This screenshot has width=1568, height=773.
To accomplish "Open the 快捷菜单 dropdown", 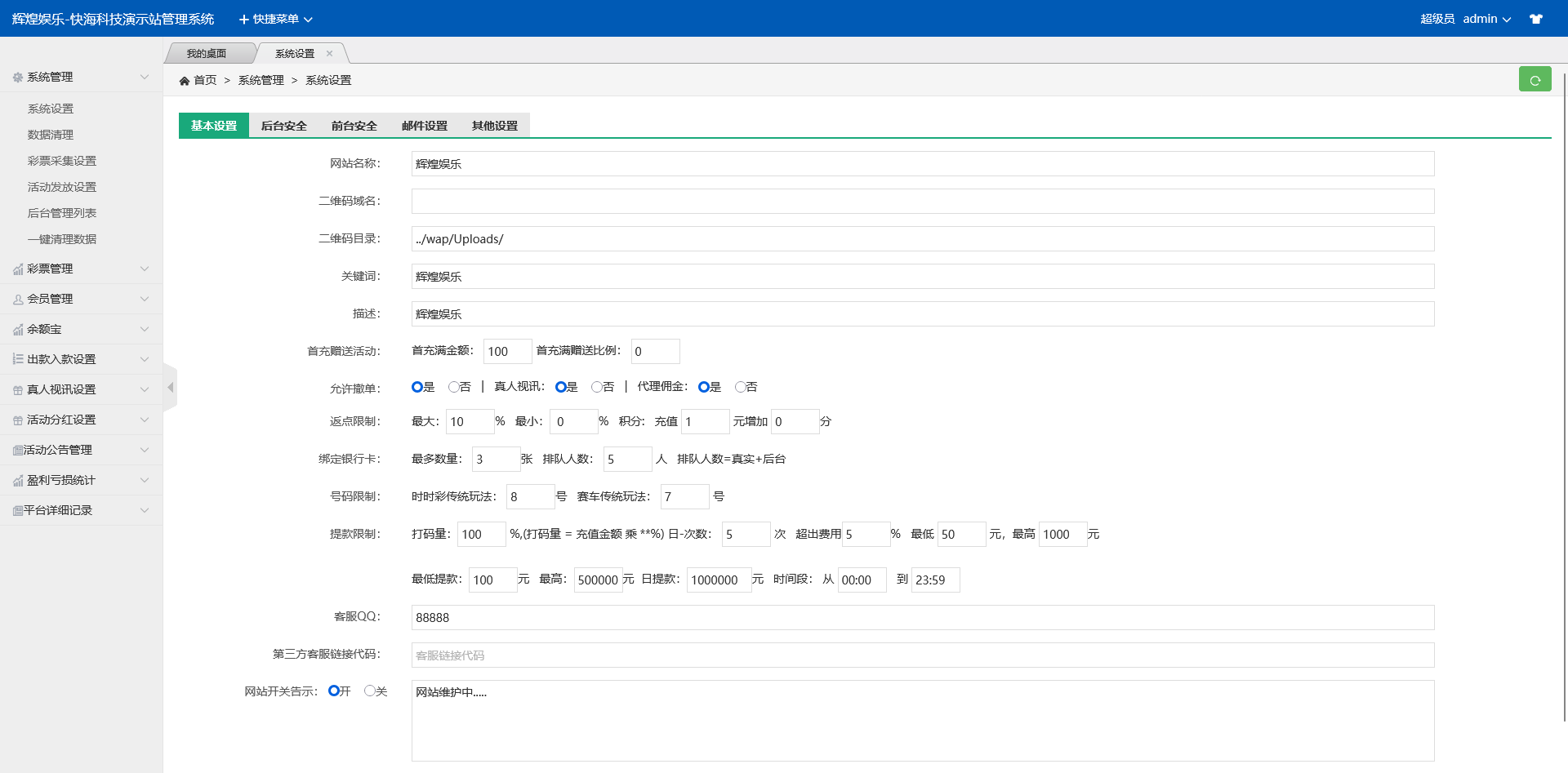I will pyautogui.click(x=275, y=19).
